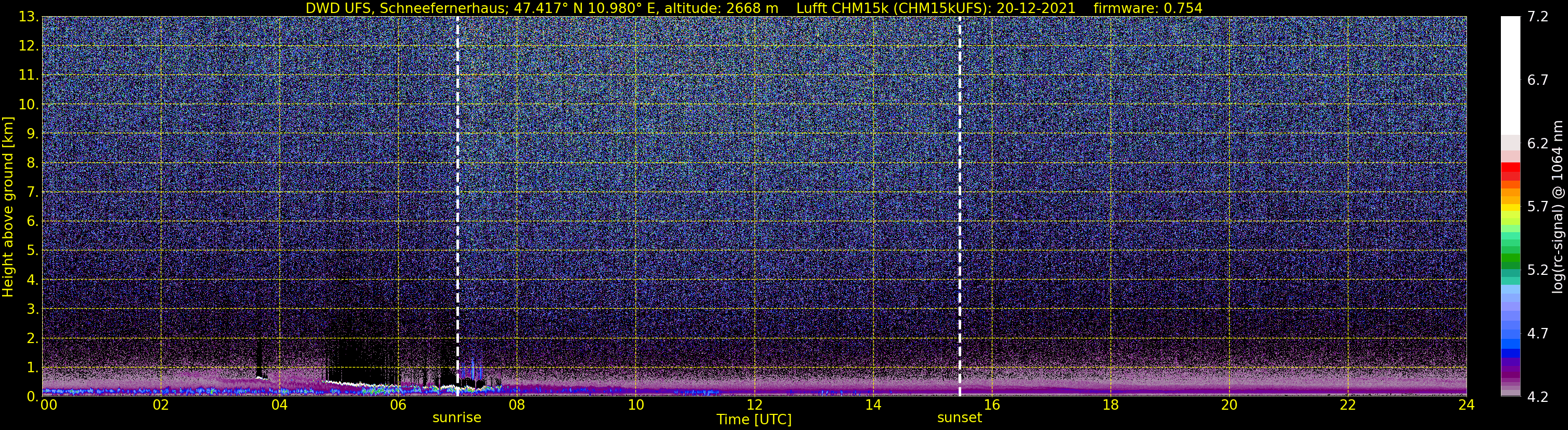
Task: Click the time axis tick label '02'
Action: coord(161,405)
